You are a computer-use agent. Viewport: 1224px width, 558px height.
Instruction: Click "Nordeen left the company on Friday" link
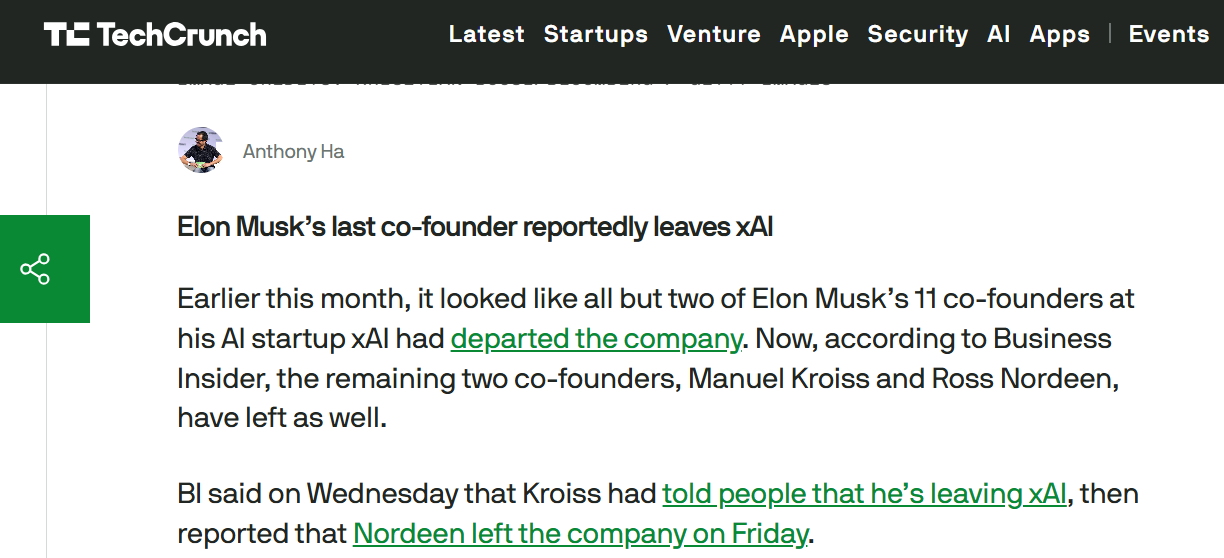pyautogui.click(x=580, y=534)
